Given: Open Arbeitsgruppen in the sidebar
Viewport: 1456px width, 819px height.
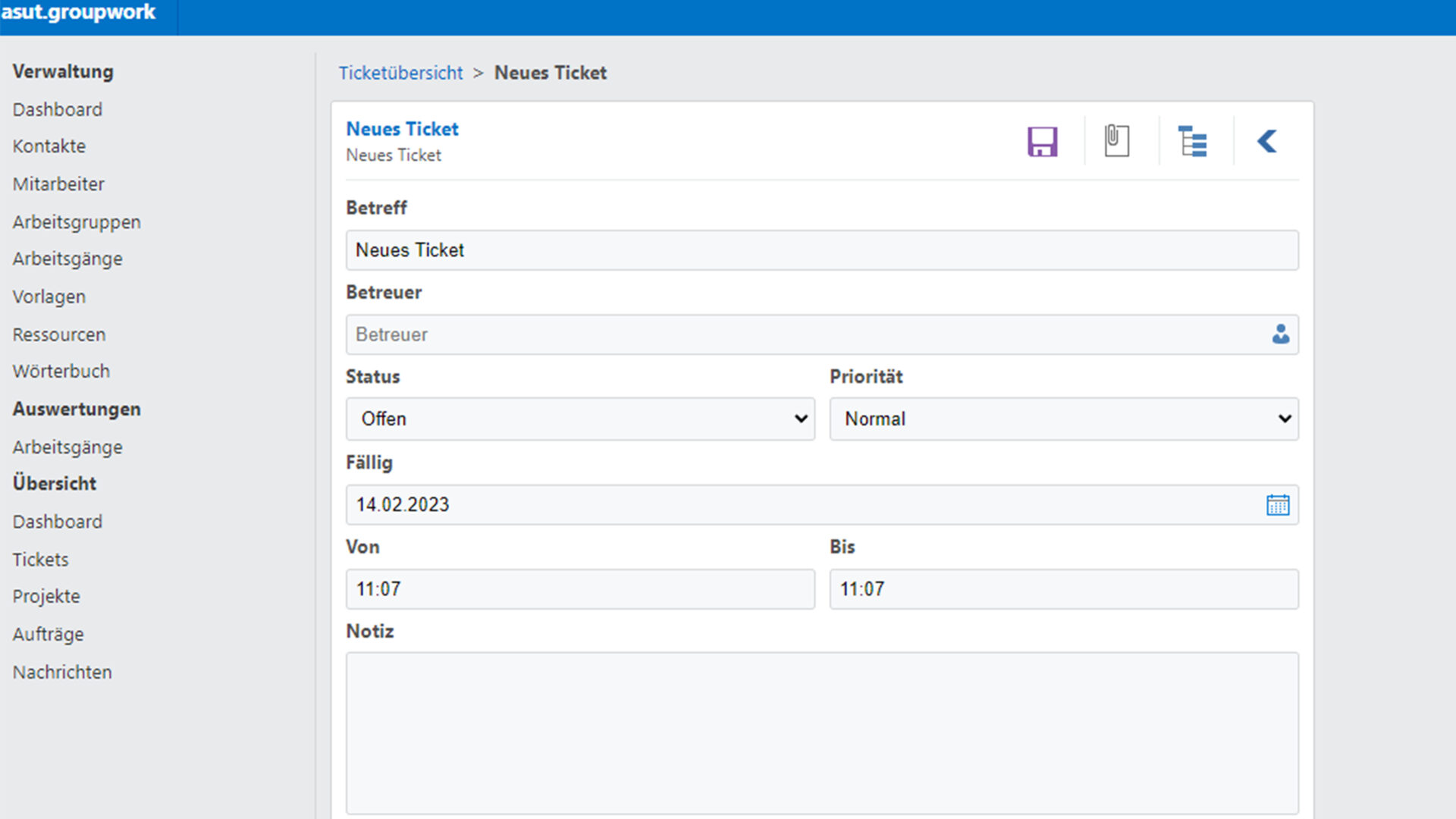Looking at the screenshot, I should pyautogui.click(x=77, y=222).
